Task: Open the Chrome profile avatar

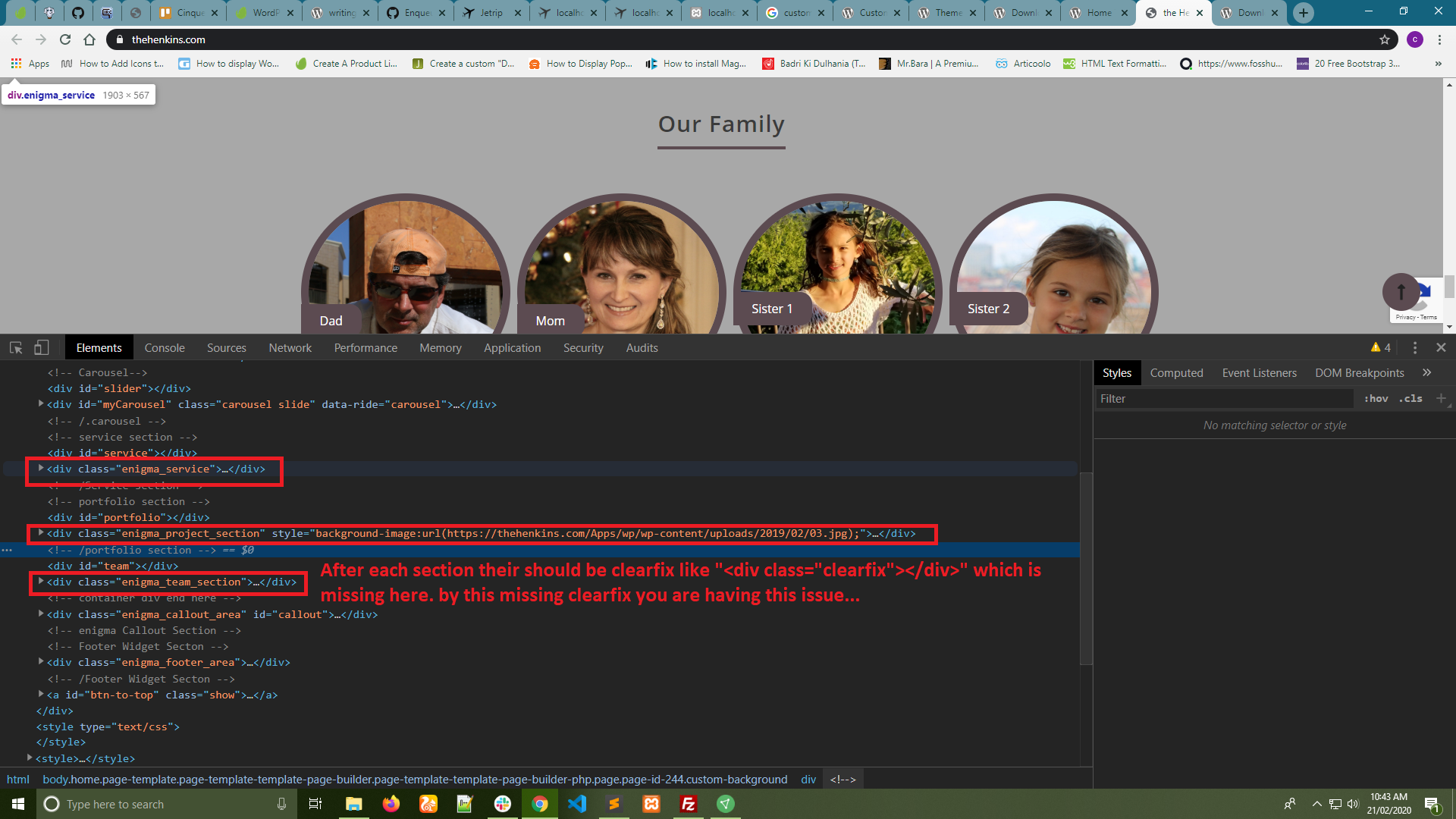Action: coord(1415,39)
